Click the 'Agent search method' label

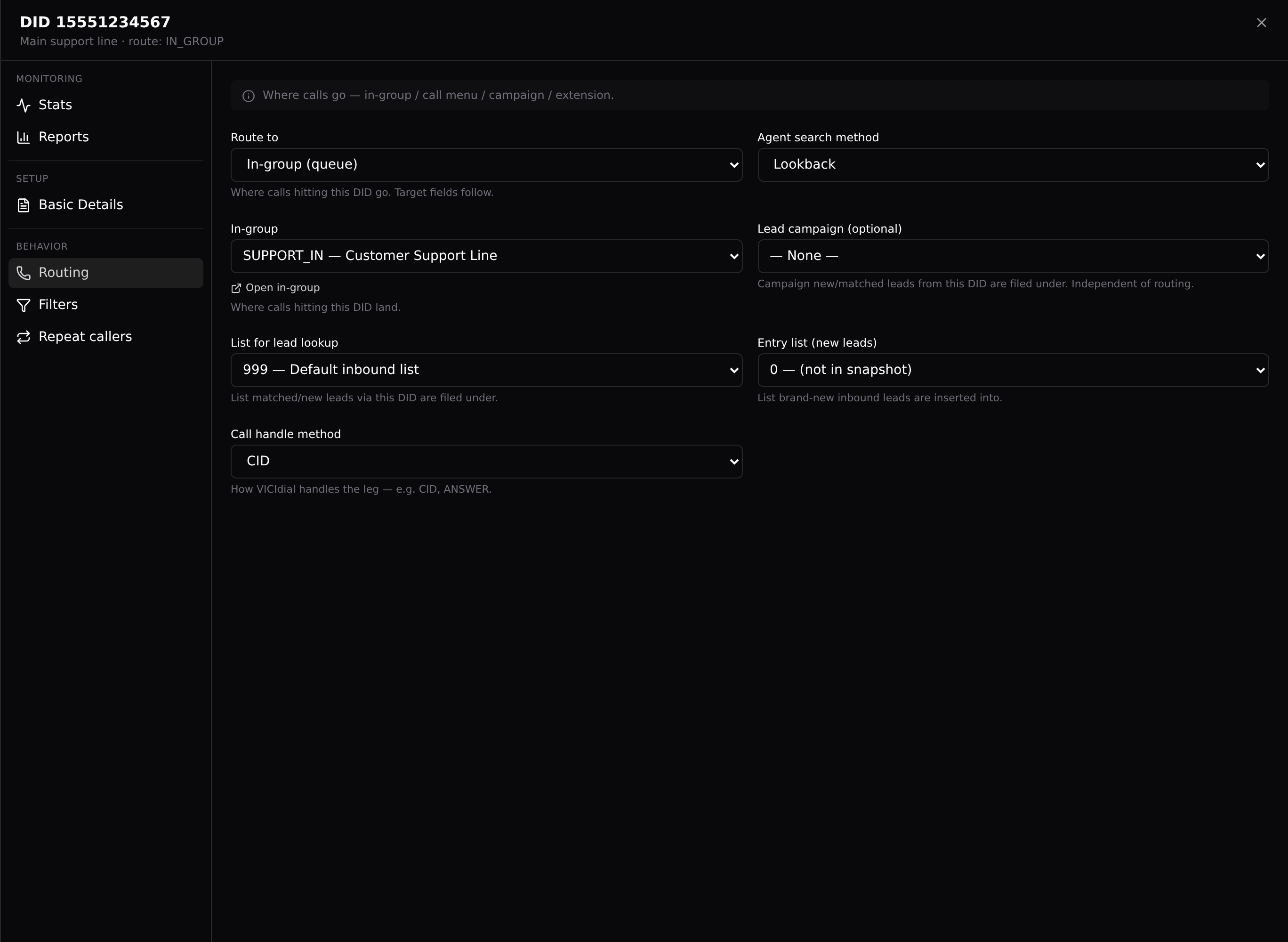(818, 138)
